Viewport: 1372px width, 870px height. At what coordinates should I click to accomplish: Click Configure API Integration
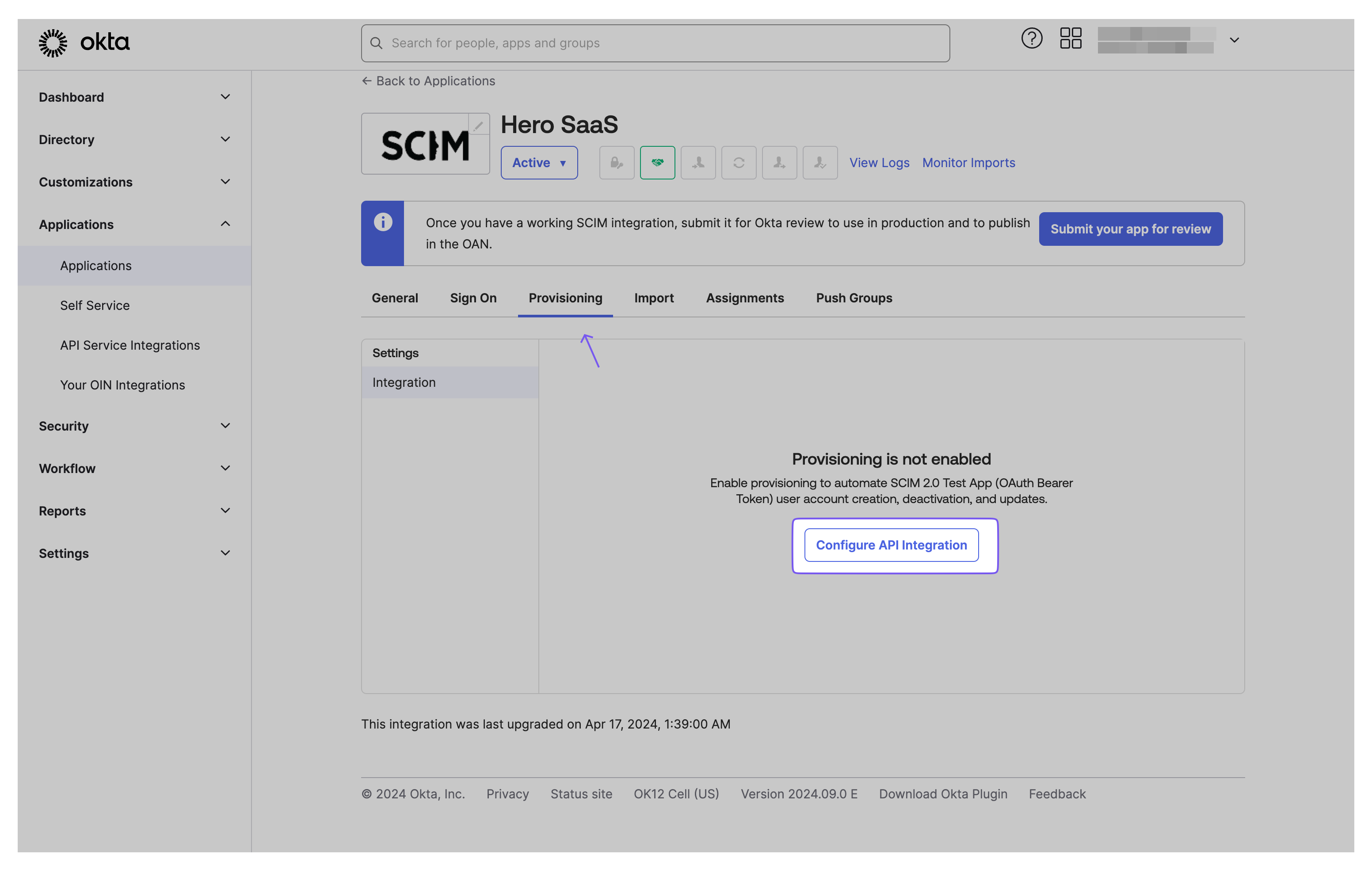(x=891, y=545)
